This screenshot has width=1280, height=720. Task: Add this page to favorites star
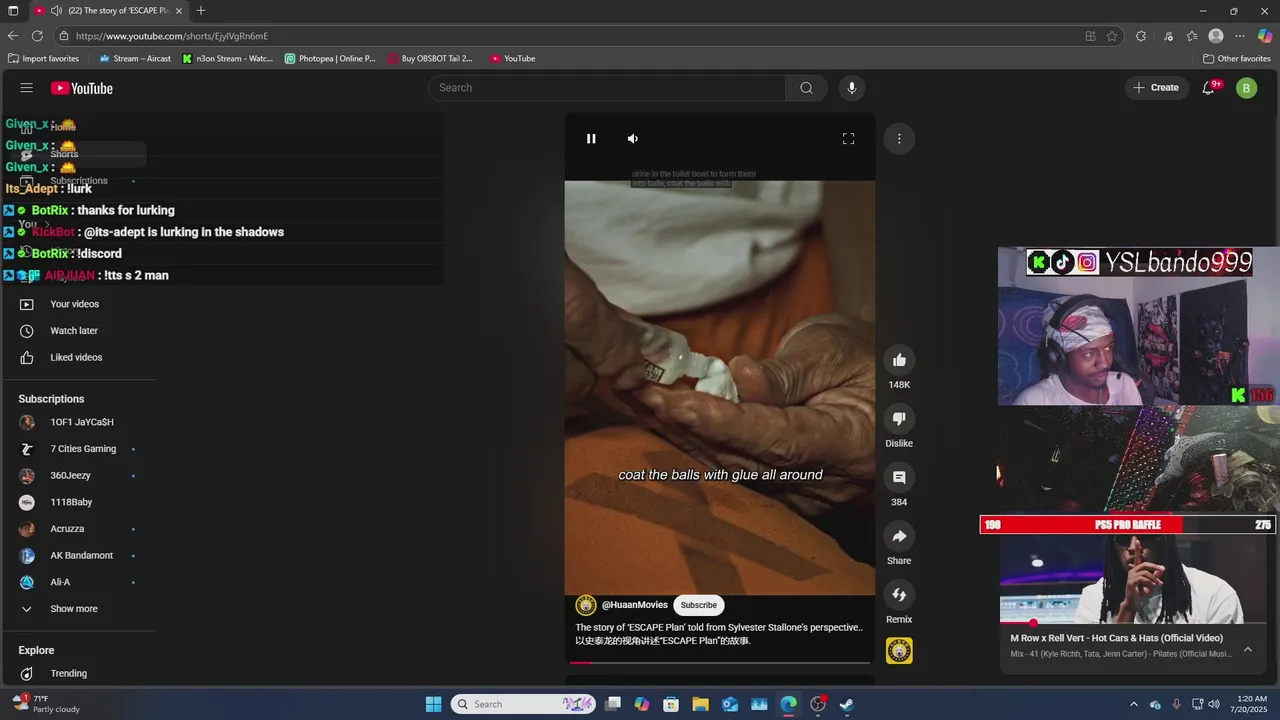pos(1112,36)
